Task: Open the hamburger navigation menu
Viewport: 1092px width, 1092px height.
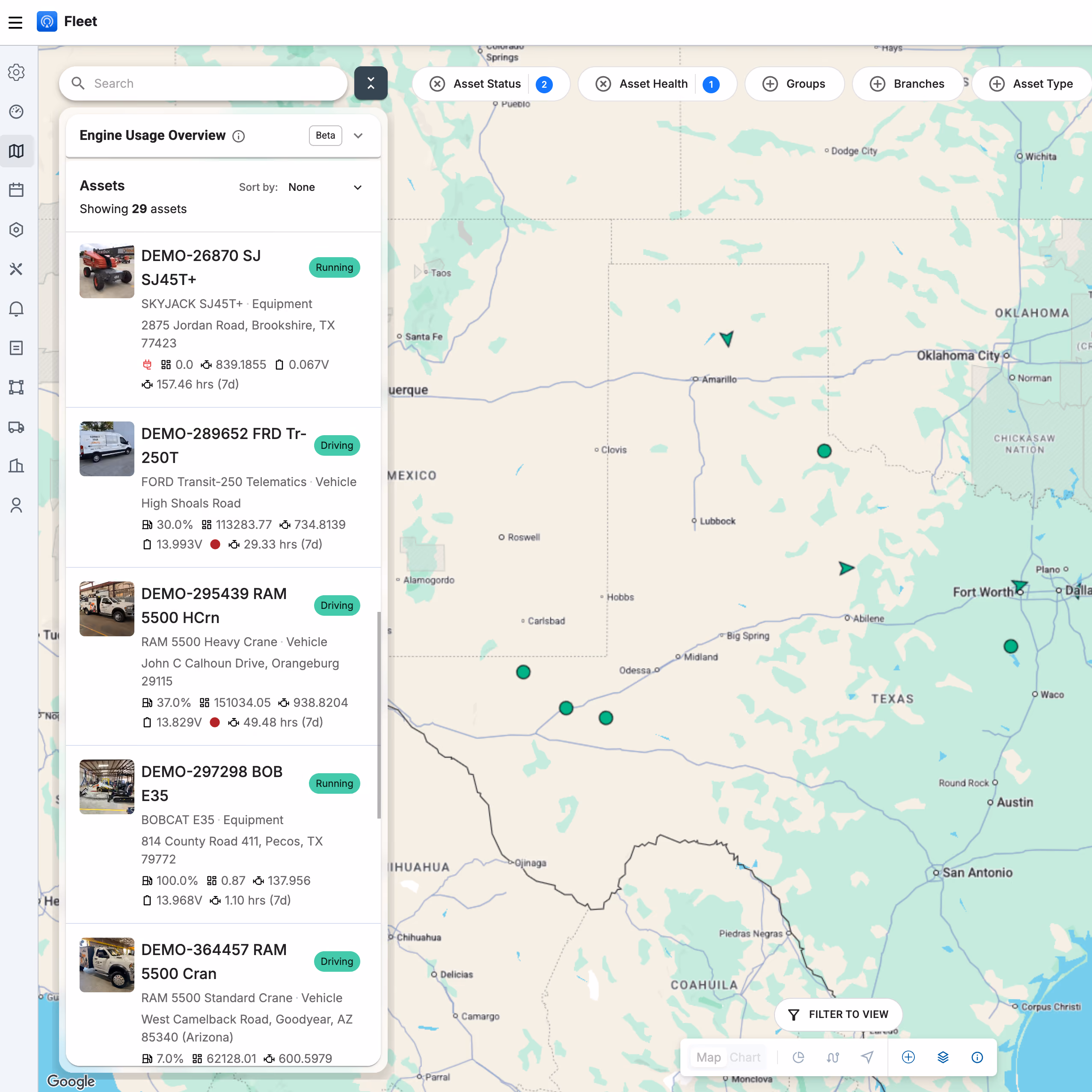Action: click(x=15, y=22)
